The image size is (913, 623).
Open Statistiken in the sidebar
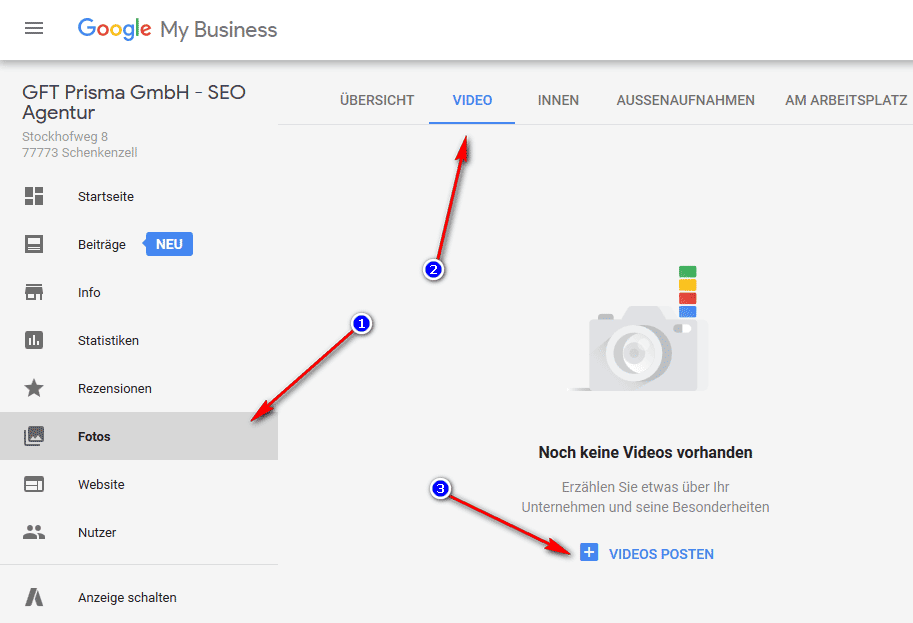(x=139, y=340)
